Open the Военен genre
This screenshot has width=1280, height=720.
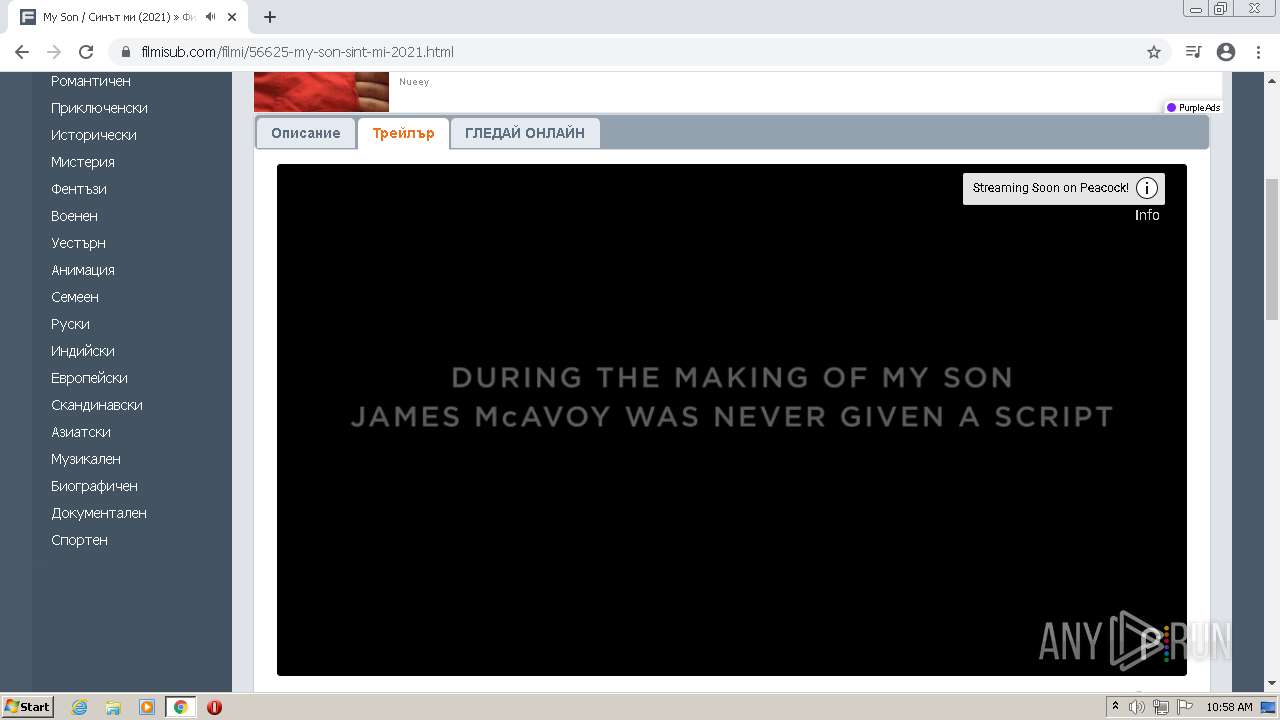point(74,216)
